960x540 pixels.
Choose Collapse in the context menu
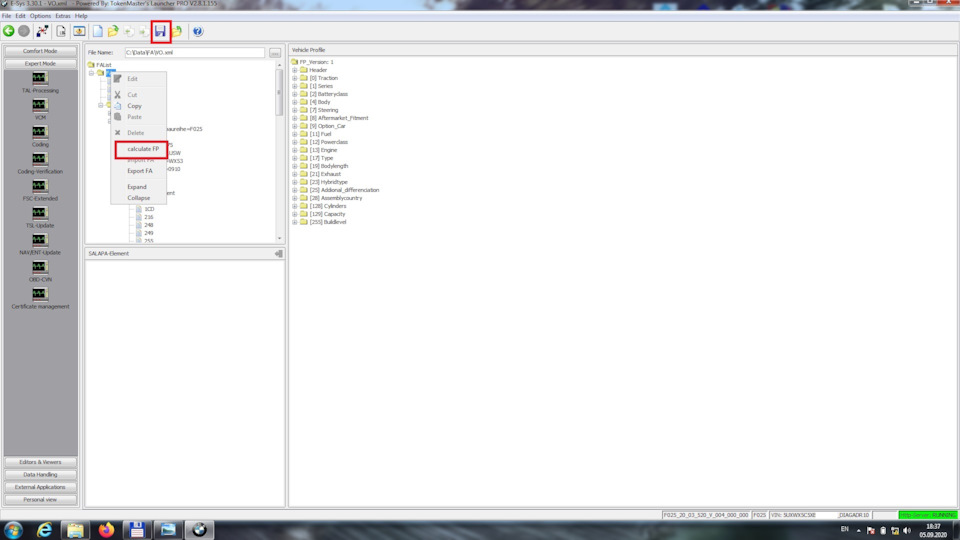coord(138,198)
